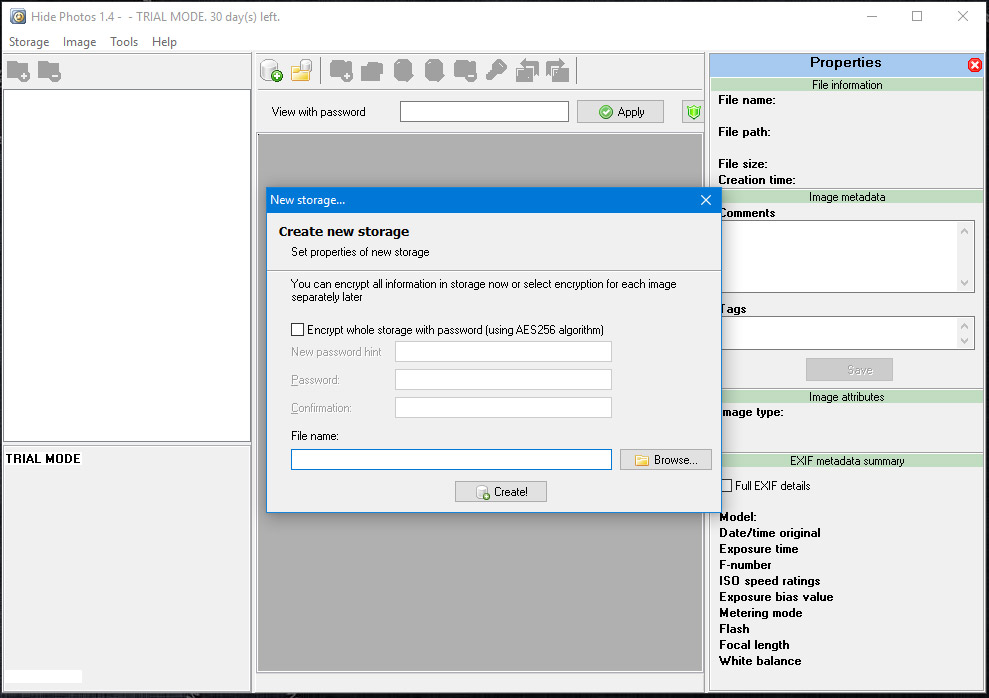Click the add folder icon in left panel
989x698 pixels.
tap(18, 71)
